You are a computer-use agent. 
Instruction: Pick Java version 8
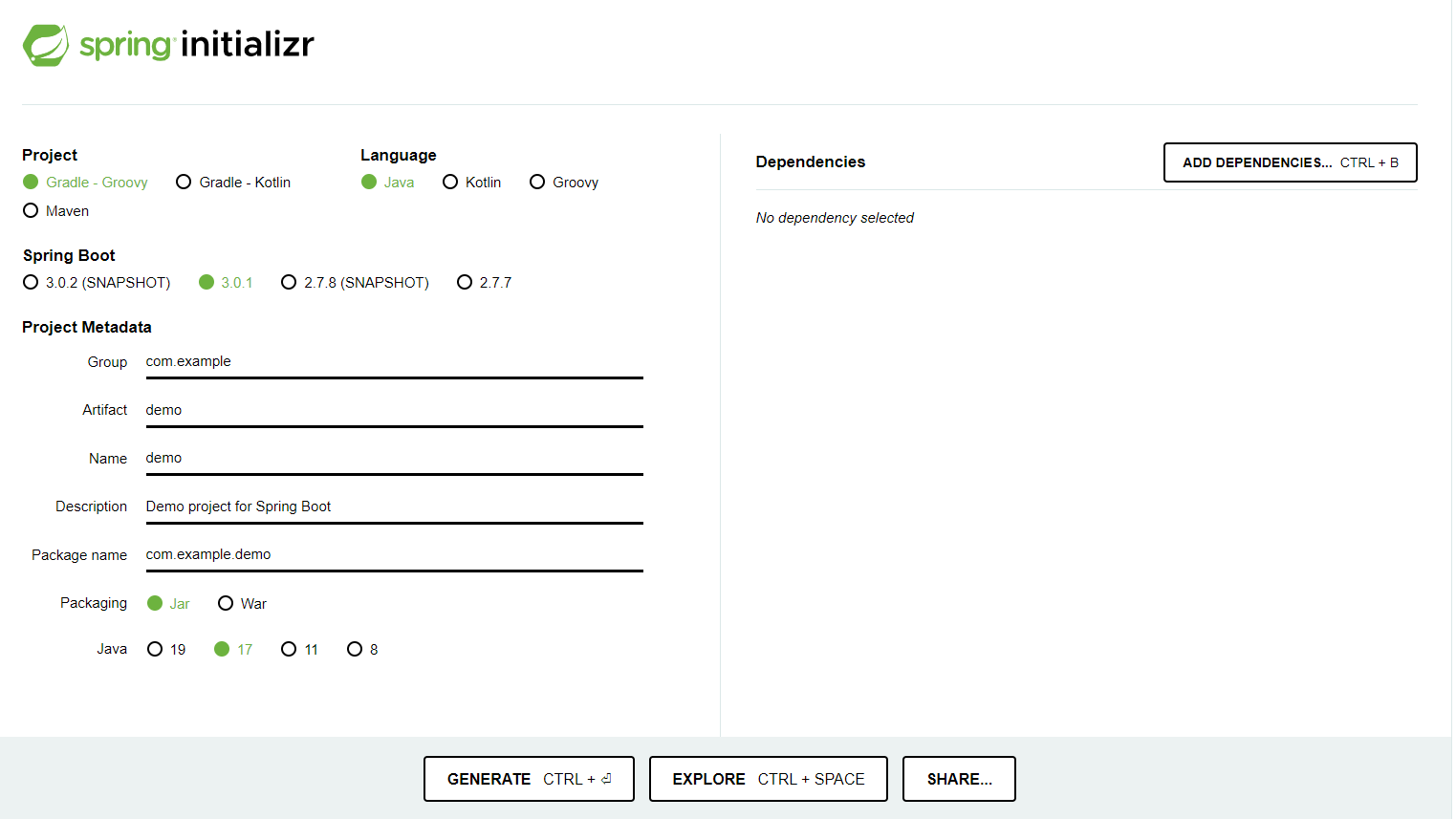[x=362, y=650]
